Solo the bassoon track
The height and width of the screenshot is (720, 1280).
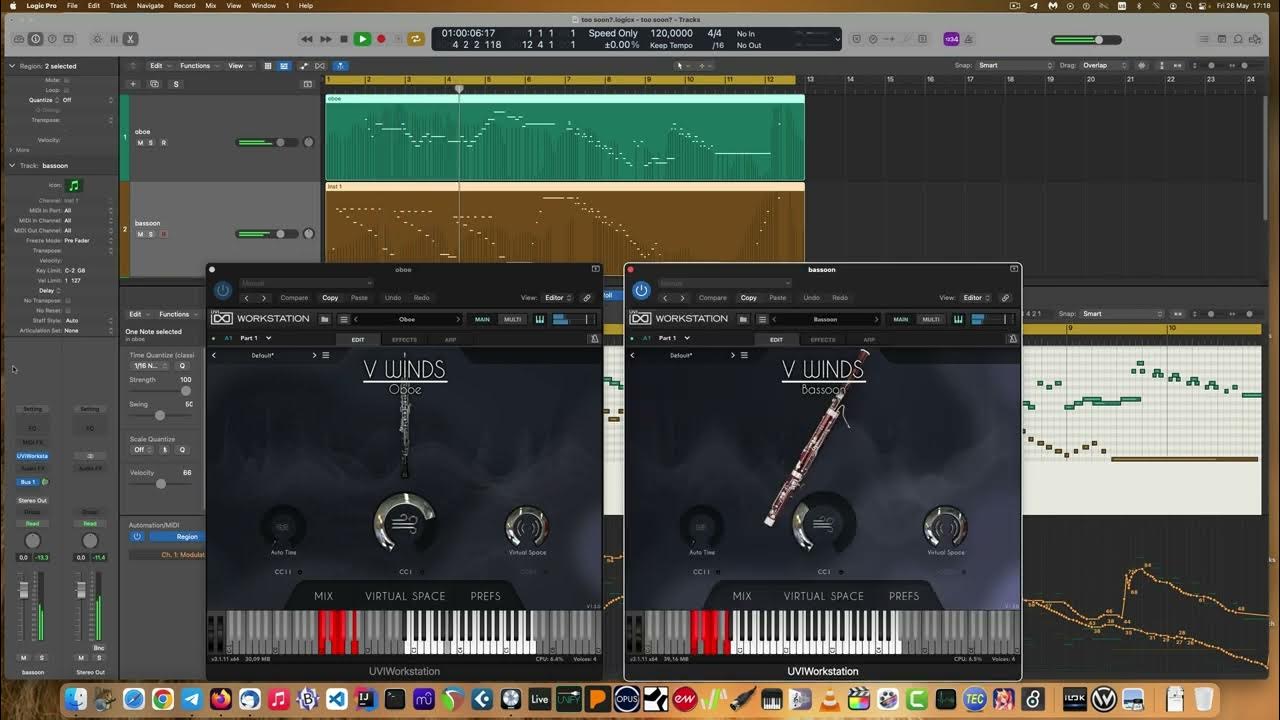coord(151,234)
